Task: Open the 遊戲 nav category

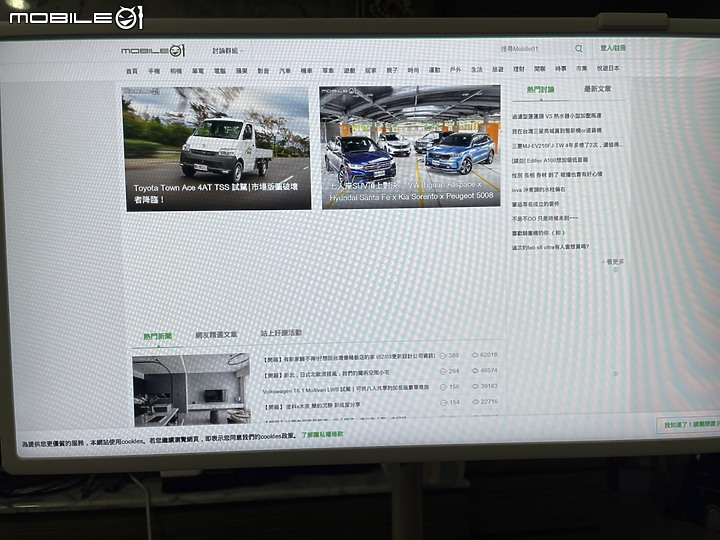Action: point(349,70)
